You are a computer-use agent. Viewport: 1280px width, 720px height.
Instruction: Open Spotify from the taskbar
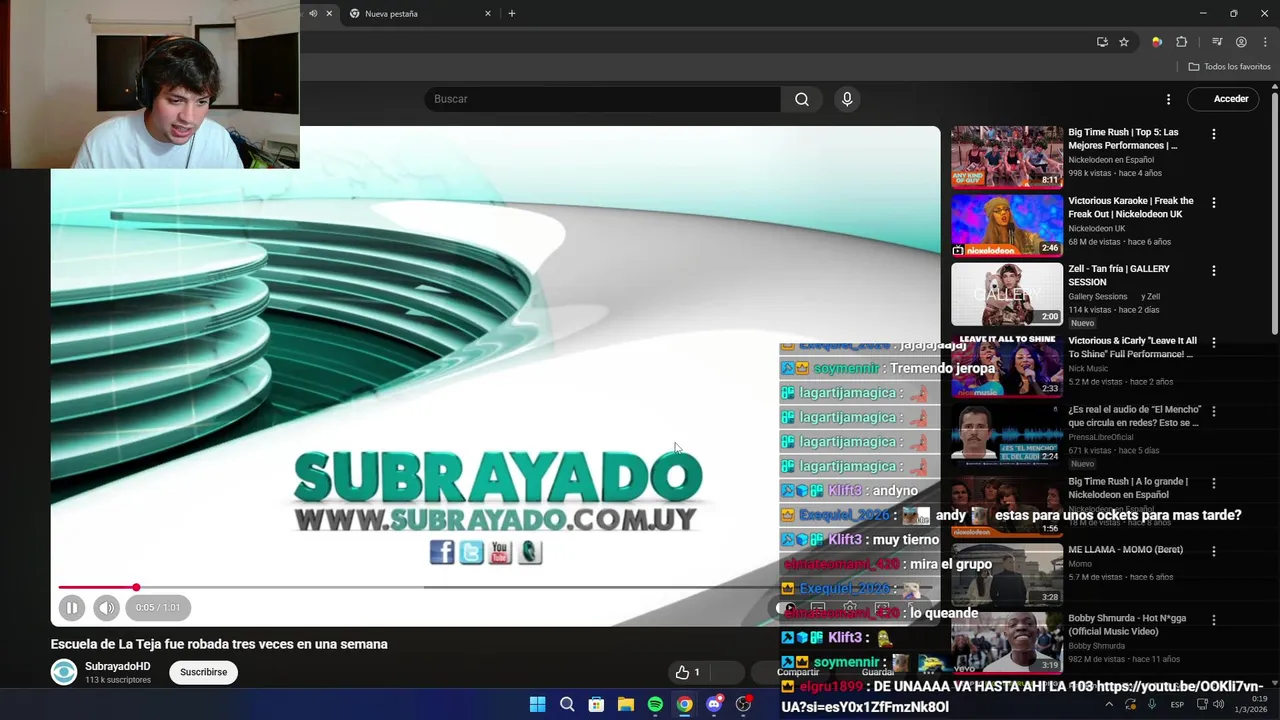655,704
